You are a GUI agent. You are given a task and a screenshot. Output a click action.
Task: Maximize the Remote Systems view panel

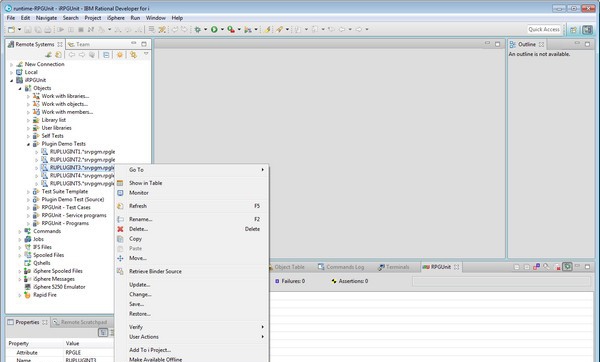tap(144, 44)
